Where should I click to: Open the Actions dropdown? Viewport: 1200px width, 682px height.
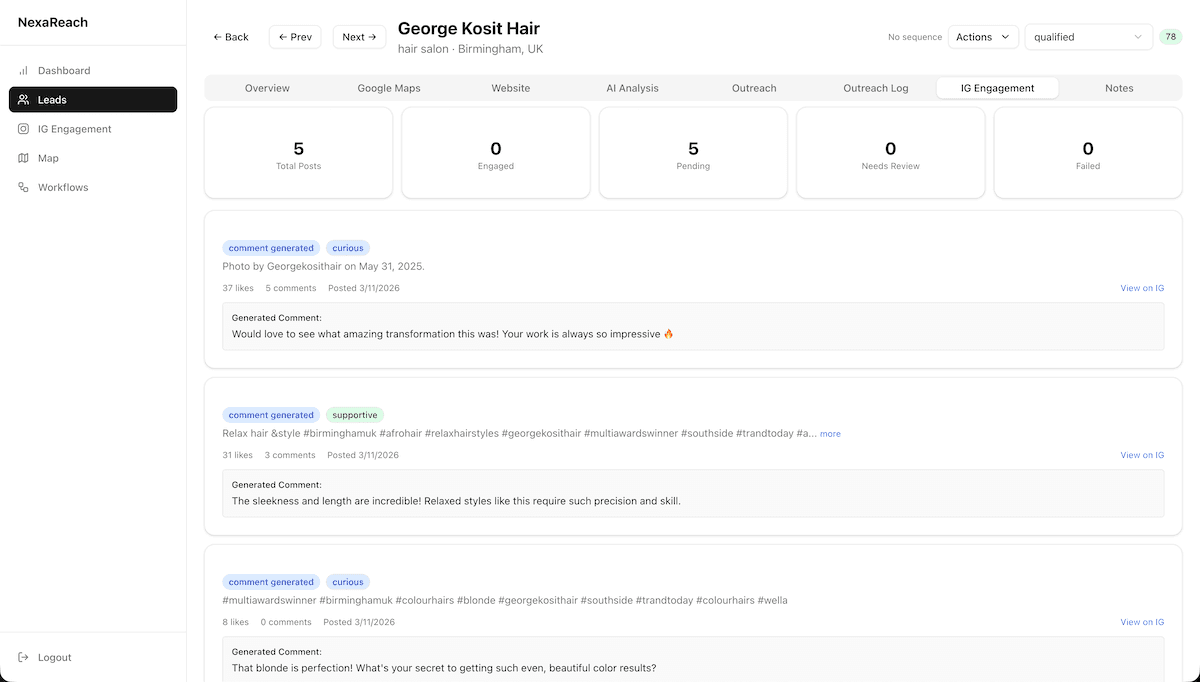click(x=982, y=37)
